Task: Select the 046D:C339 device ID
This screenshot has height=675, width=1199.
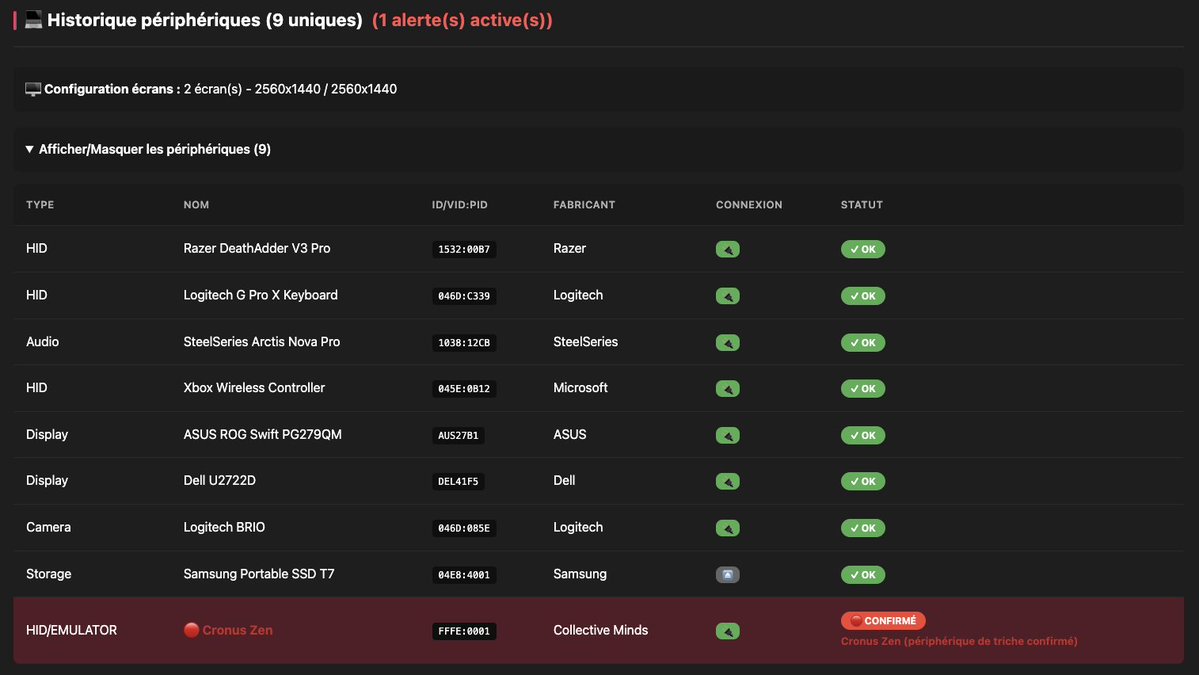Action: (464, 296)
